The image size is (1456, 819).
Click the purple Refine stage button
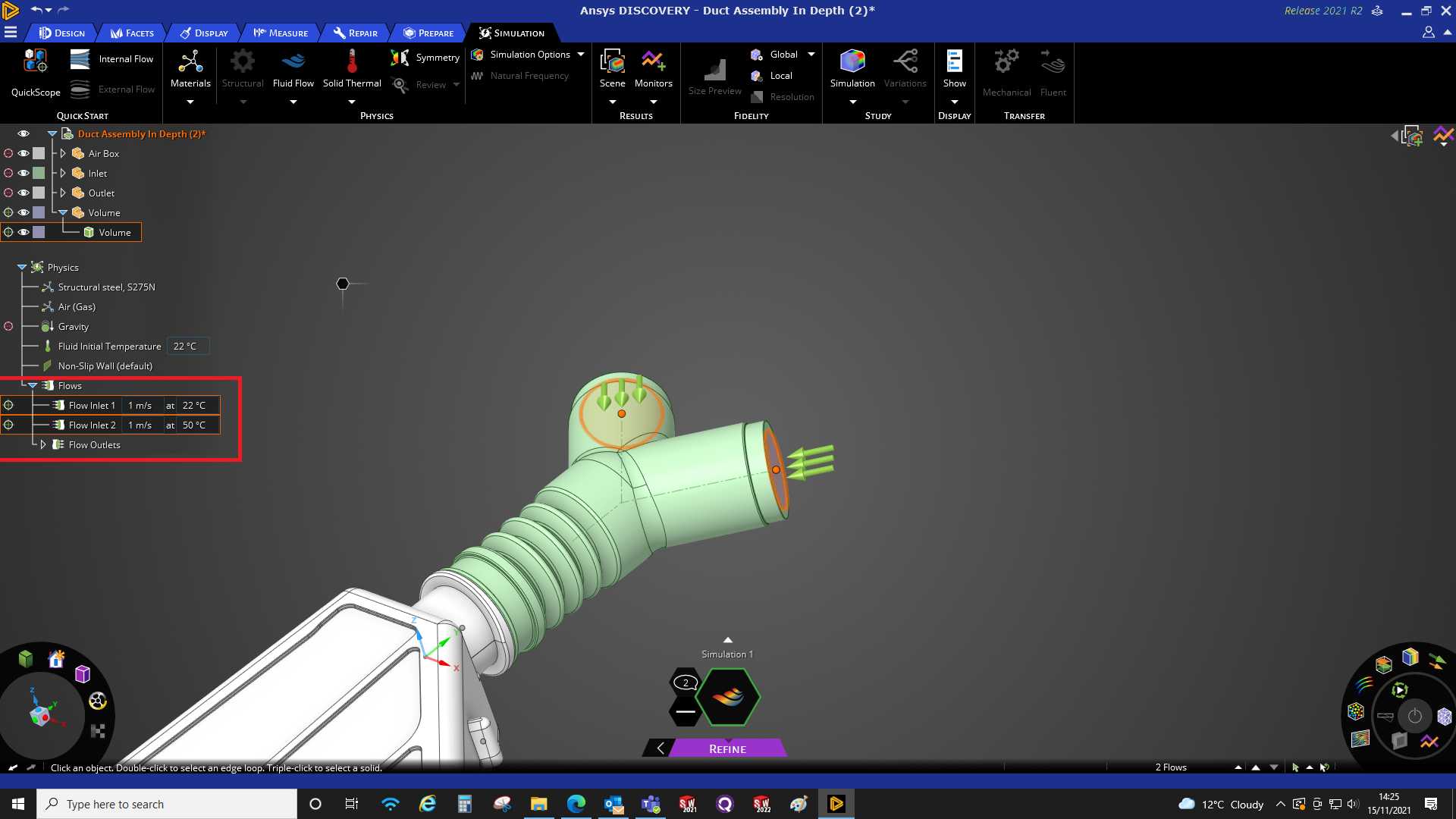[728, 749]
